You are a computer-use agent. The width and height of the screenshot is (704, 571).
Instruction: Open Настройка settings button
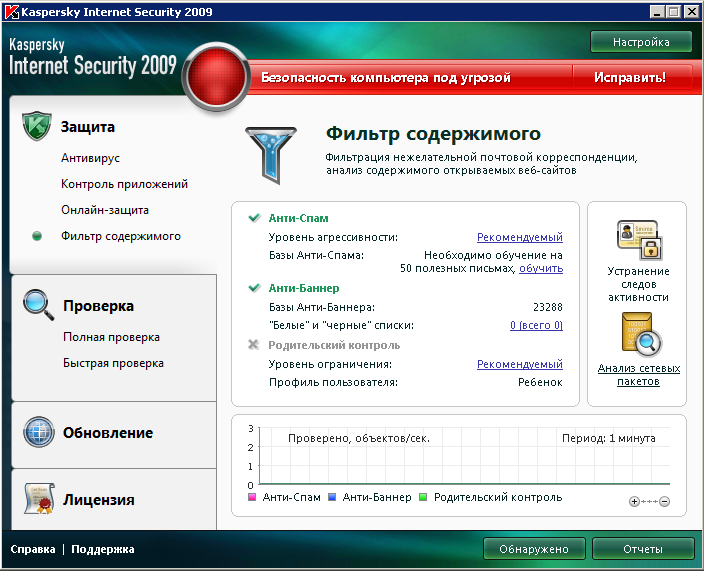point(641,42)
